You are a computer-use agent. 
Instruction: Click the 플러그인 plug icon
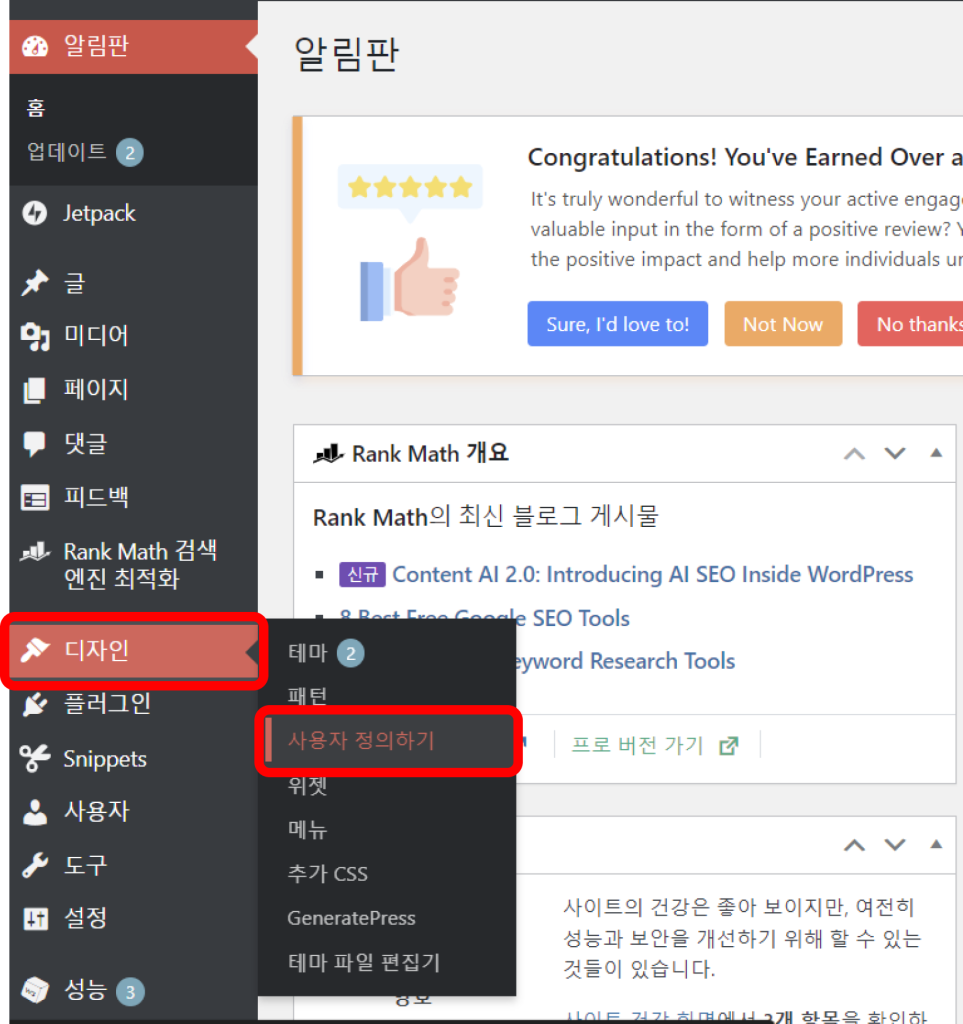pyautogui.click(x=35, y=704)
